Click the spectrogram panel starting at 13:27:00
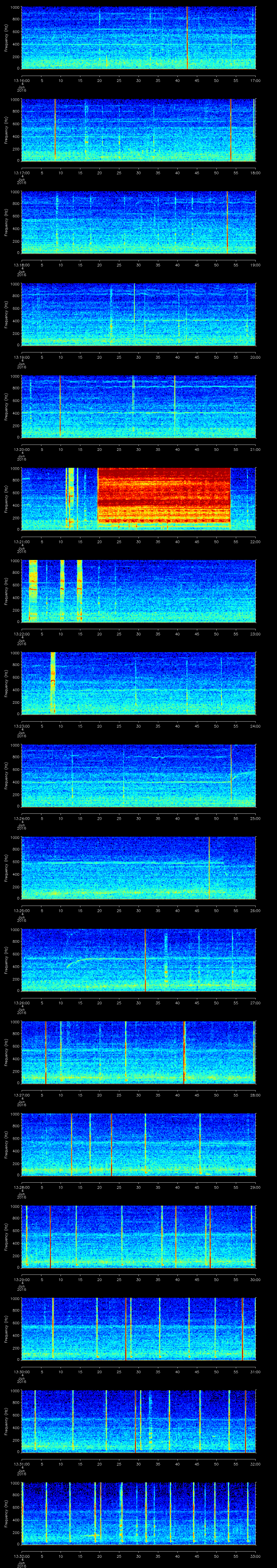Viewport: 277px width, 1568px height. (x=138, y=1052)
